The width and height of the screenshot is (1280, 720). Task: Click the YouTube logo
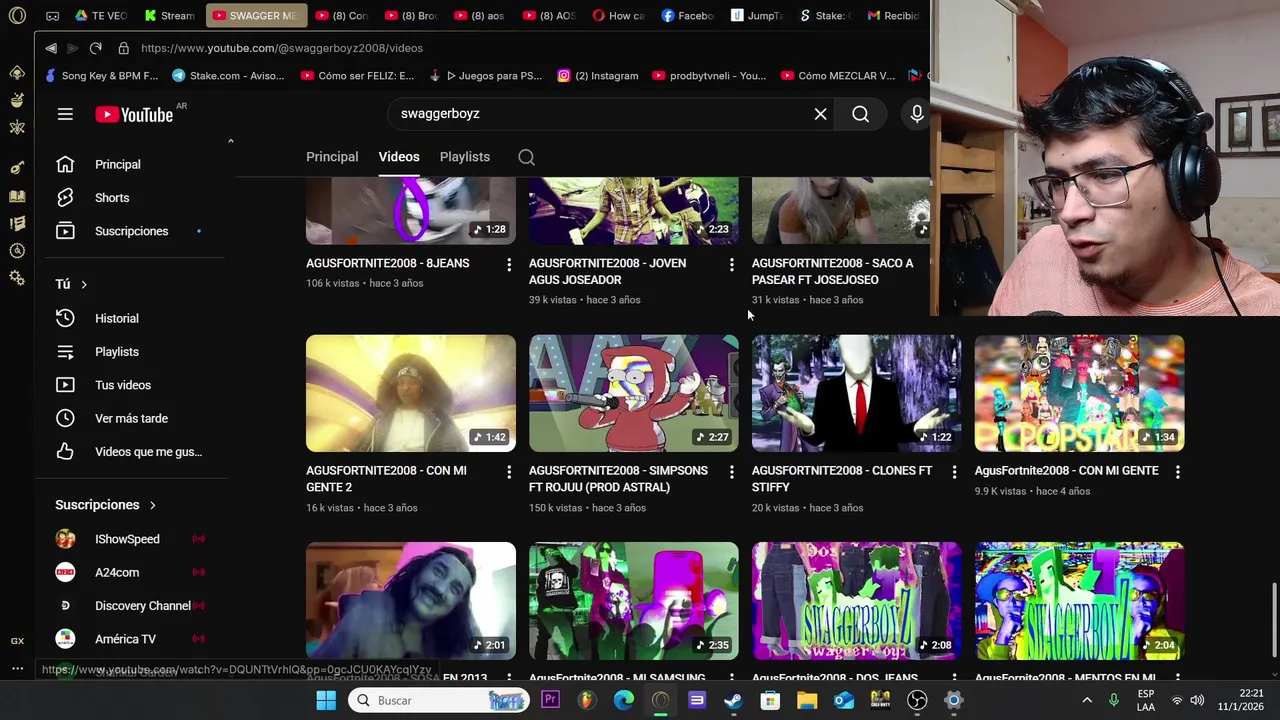[134, 114]
